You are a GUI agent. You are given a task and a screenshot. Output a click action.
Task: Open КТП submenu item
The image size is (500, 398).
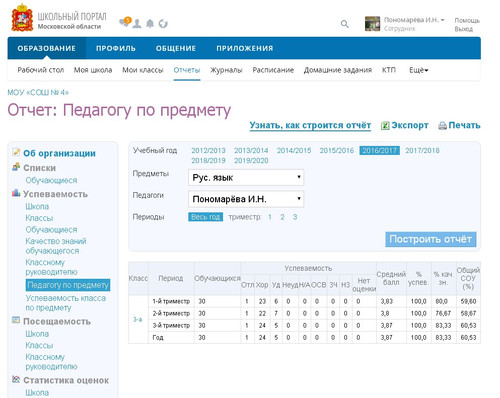(389, 70)
